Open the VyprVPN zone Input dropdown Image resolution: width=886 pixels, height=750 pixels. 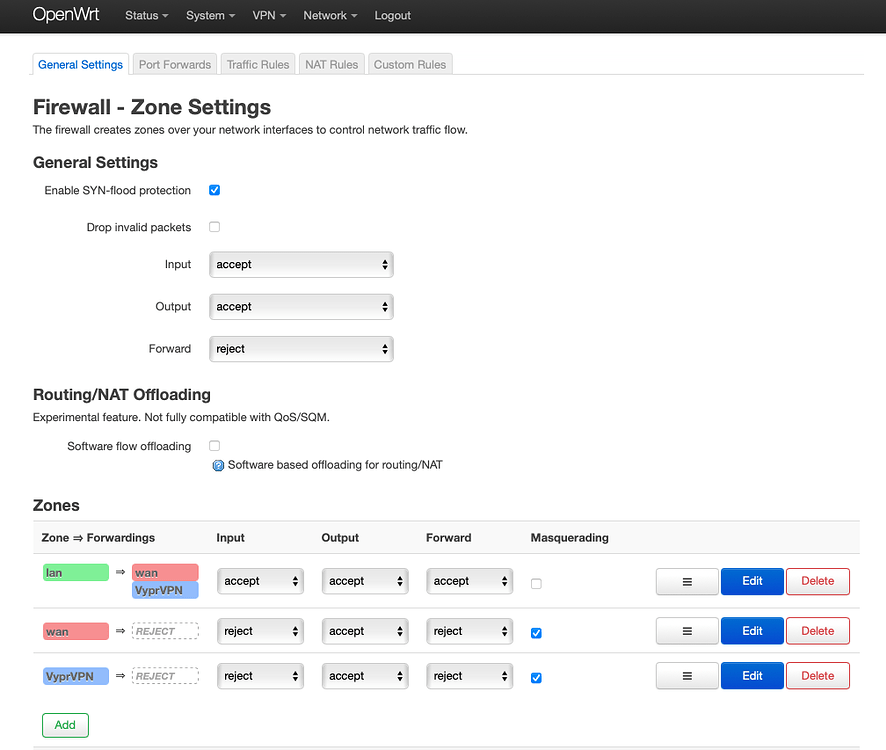(260, 676)
